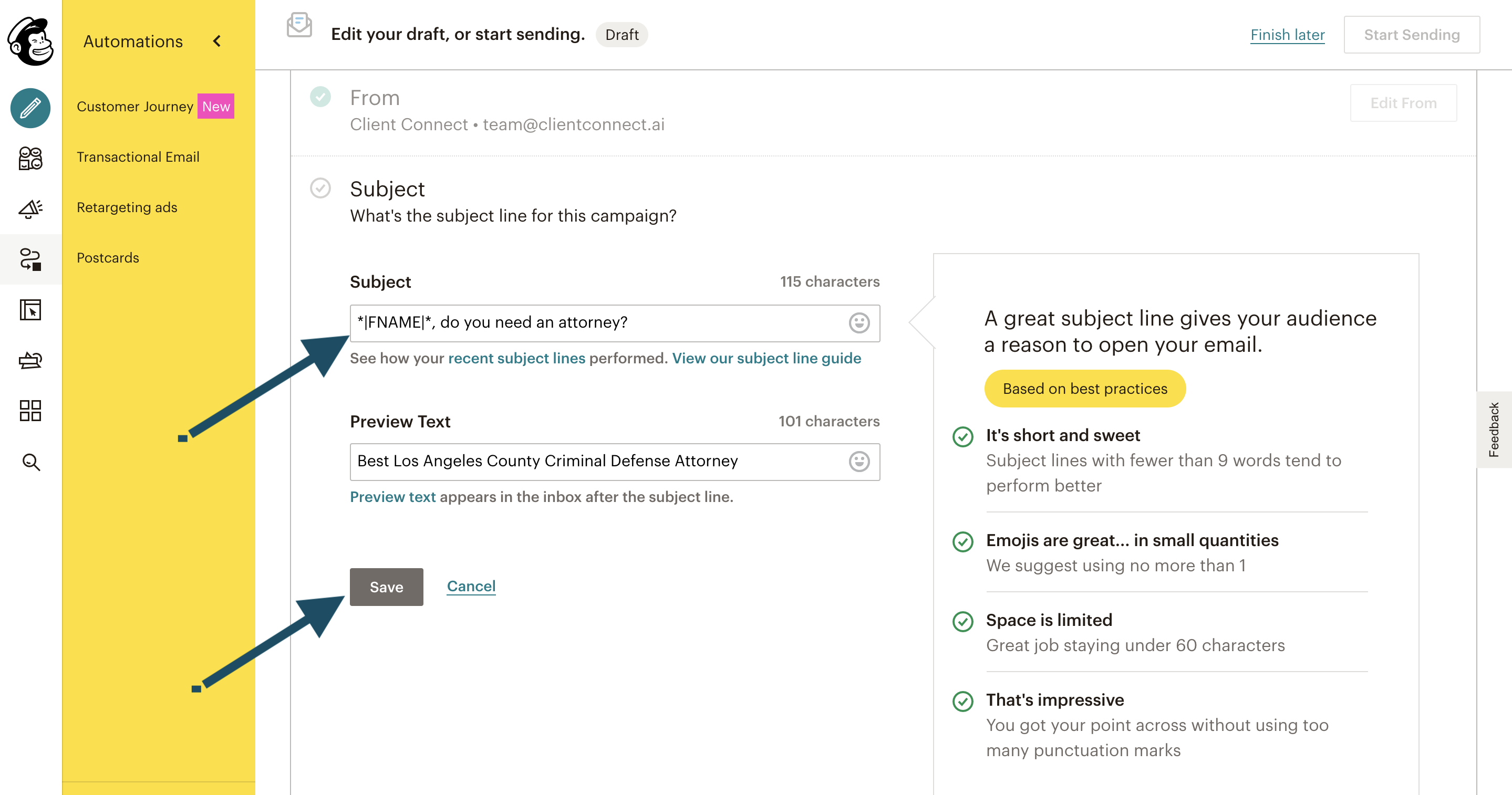Screen dimensions: 1512x795
Task: Click the New badge beside Customer Journey
Action: (x=215, y=106)
